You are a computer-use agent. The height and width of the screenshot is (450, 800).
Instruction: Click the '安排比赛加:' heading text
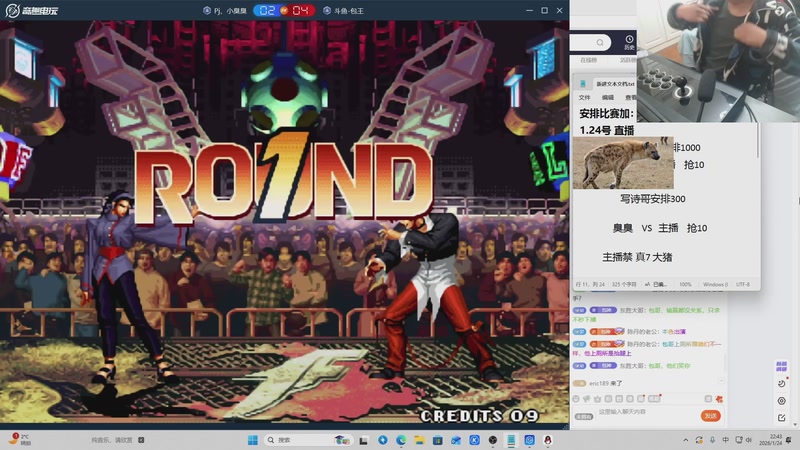607,114
